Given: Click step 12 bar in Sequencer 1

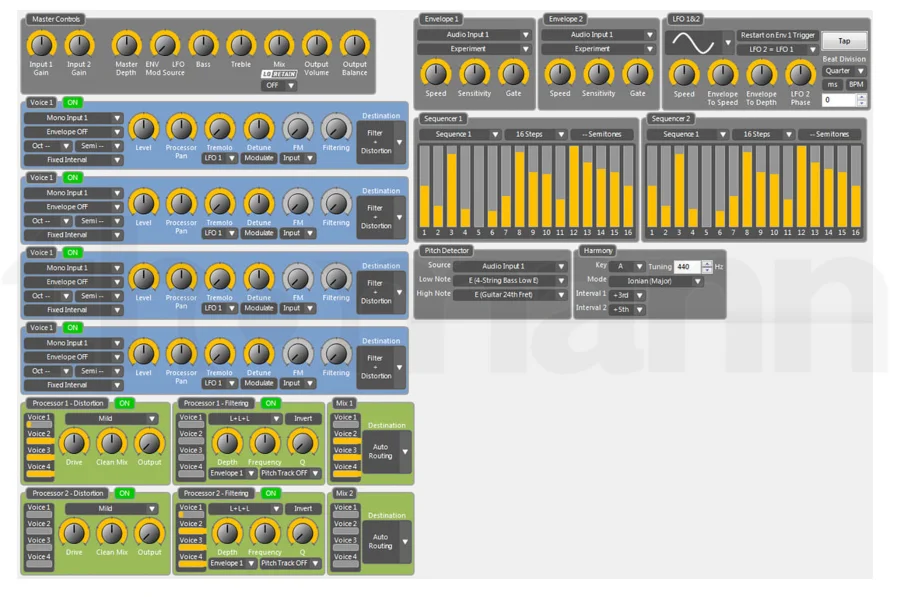Looking at the screenshot, I should coord(573,185).
